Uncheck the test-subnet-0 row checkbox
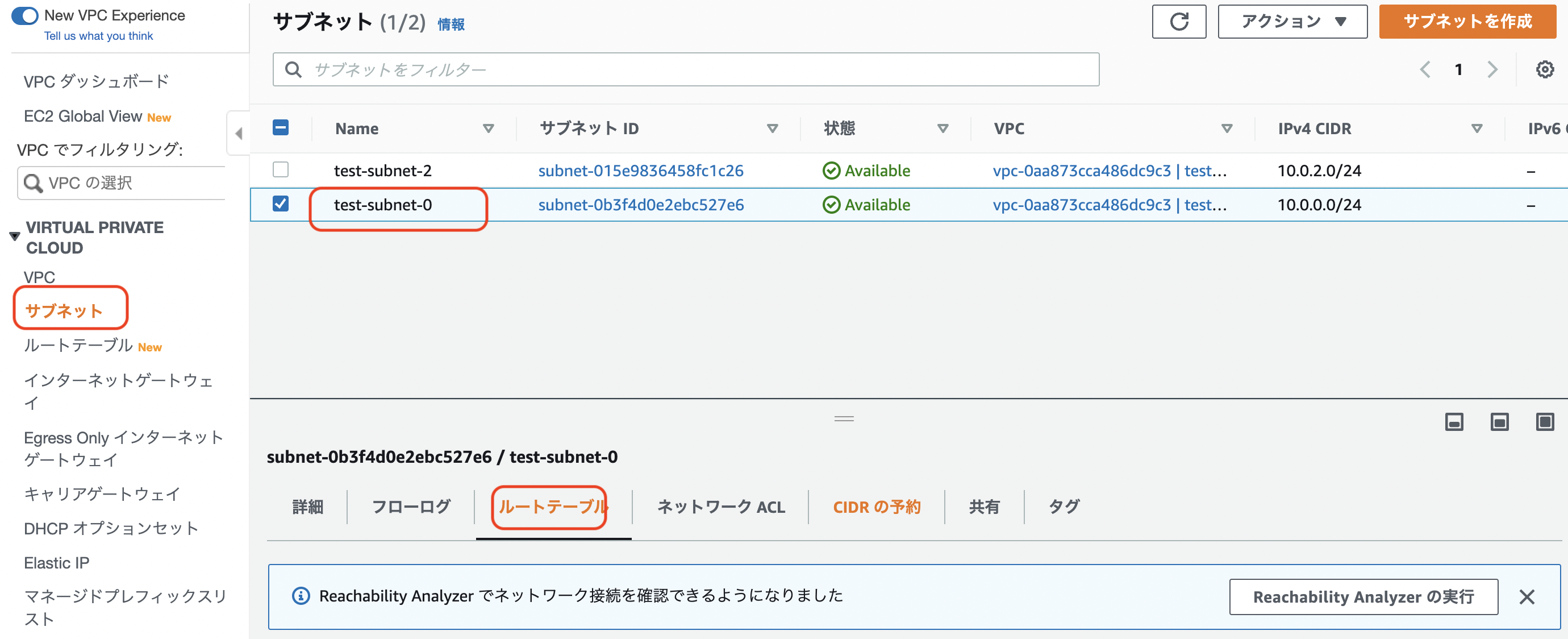1568x639 pixels. [x=281, y=205]
